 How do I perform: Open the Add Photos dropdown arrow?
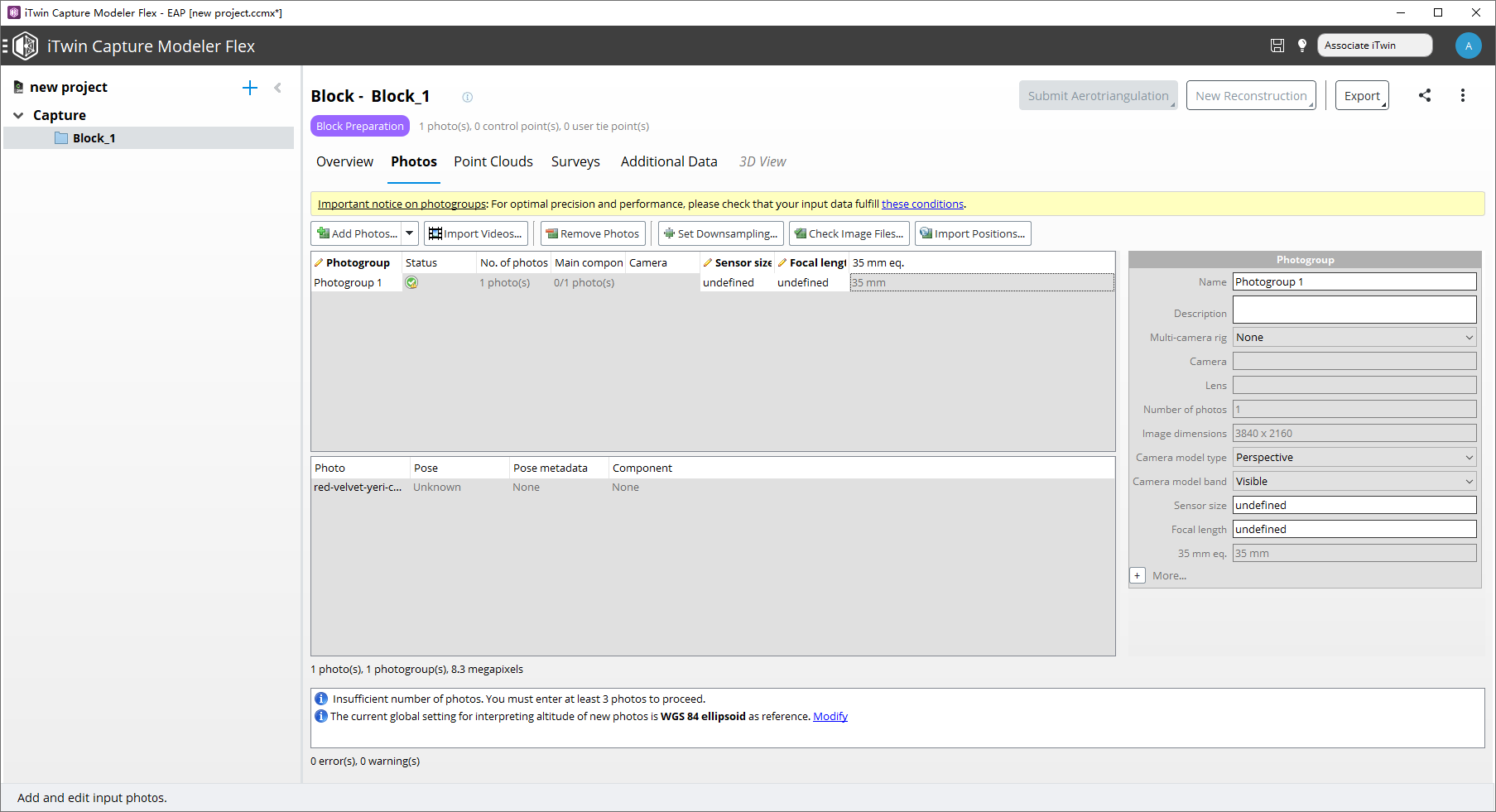pos(409,233)
